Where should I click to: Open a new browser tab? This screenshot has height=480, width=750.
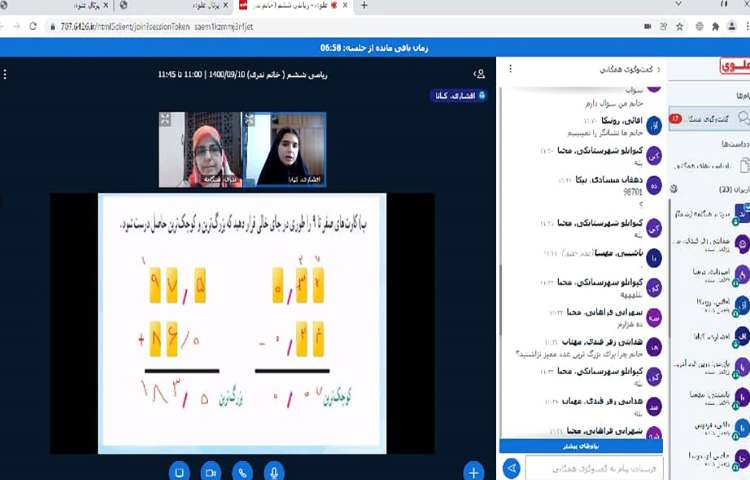coord(364,5)
